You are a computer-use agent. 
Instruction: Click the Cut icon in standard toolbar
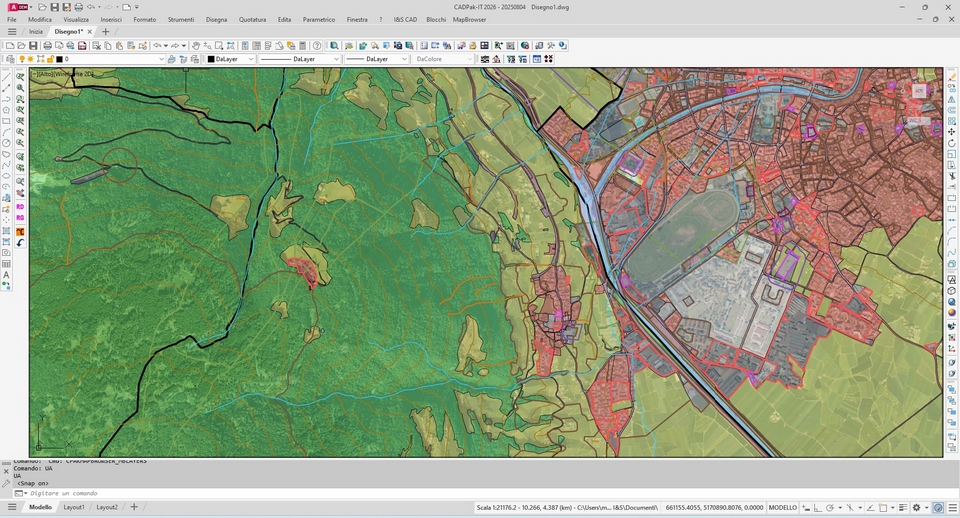pyautogui.click(x=97, y=45)
